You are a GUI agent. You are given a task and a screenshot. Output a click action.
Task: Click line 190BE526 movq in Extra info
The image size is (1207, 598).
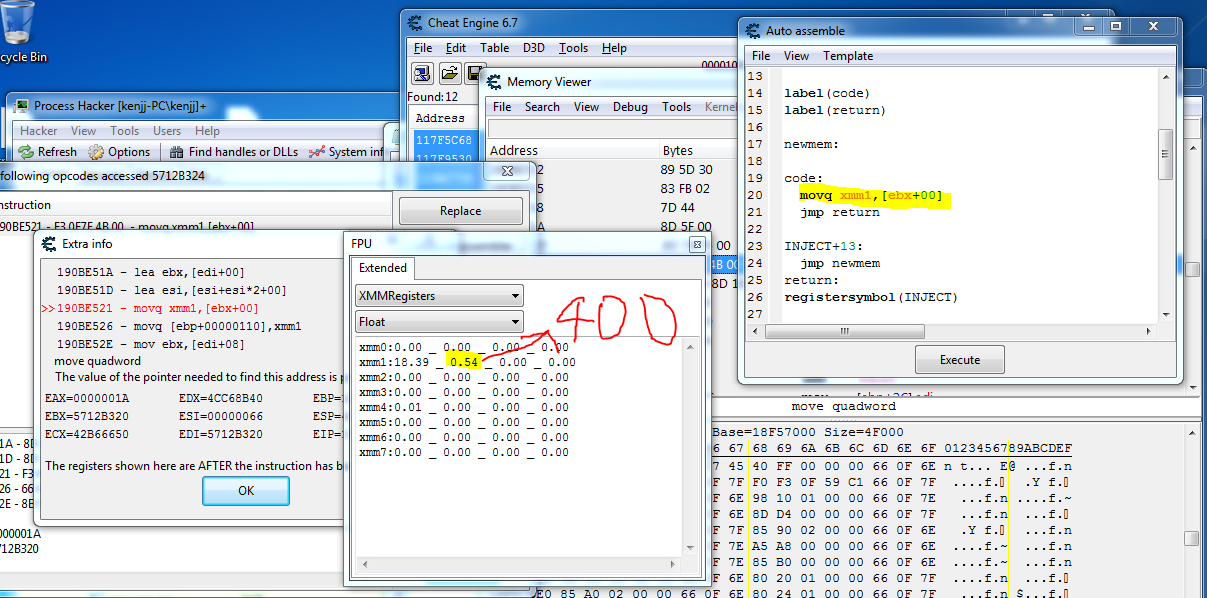pos(179,326)
